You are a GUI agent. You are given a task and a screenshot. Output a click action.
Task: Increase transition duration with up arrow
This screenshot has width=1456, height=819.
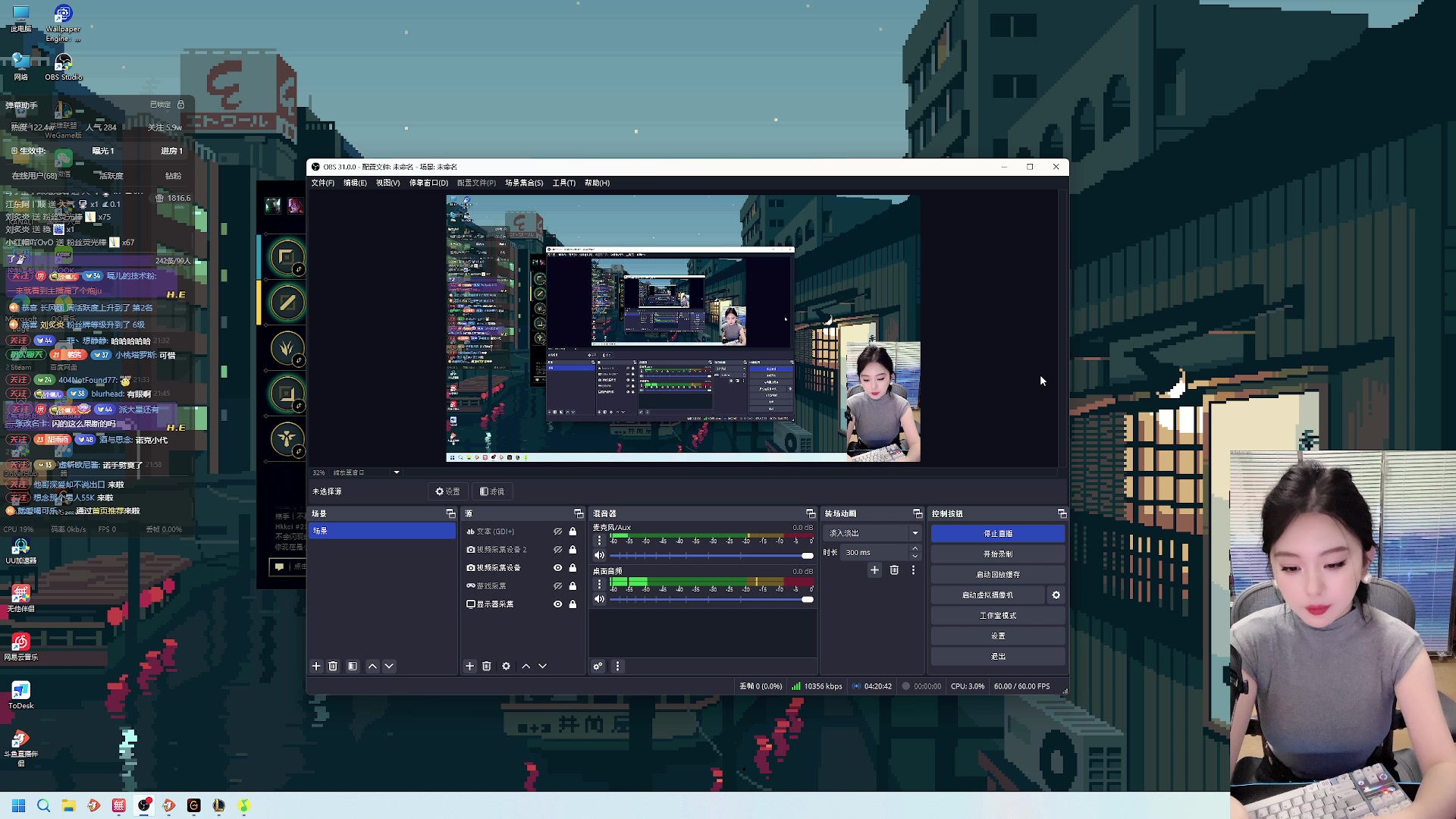915,548
